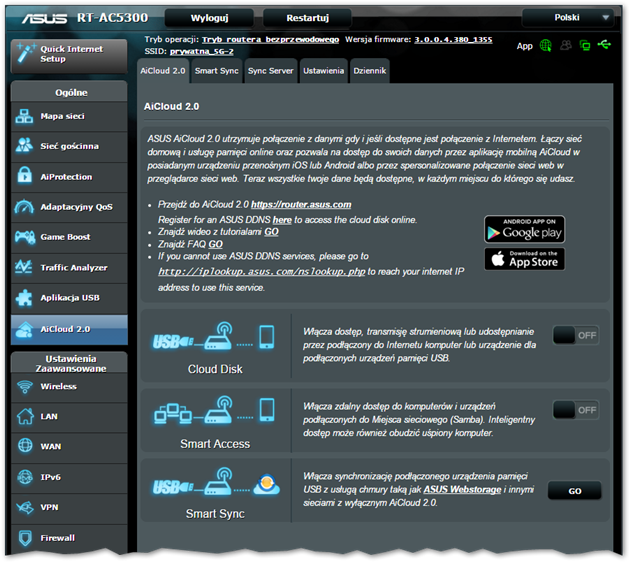Click the RT-AC5300 model name

pyautogui.click(x=112, y=18)
